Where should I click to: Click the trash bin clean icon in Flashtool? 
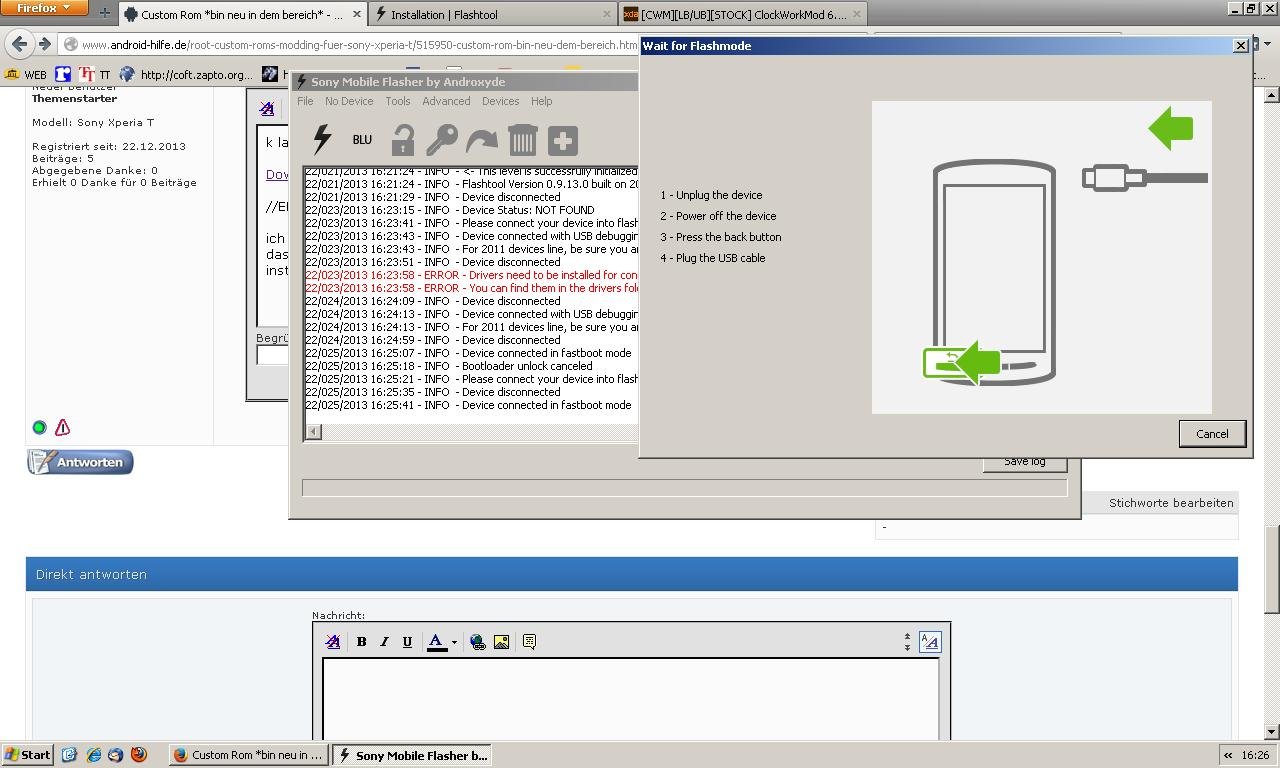[522, 140]
